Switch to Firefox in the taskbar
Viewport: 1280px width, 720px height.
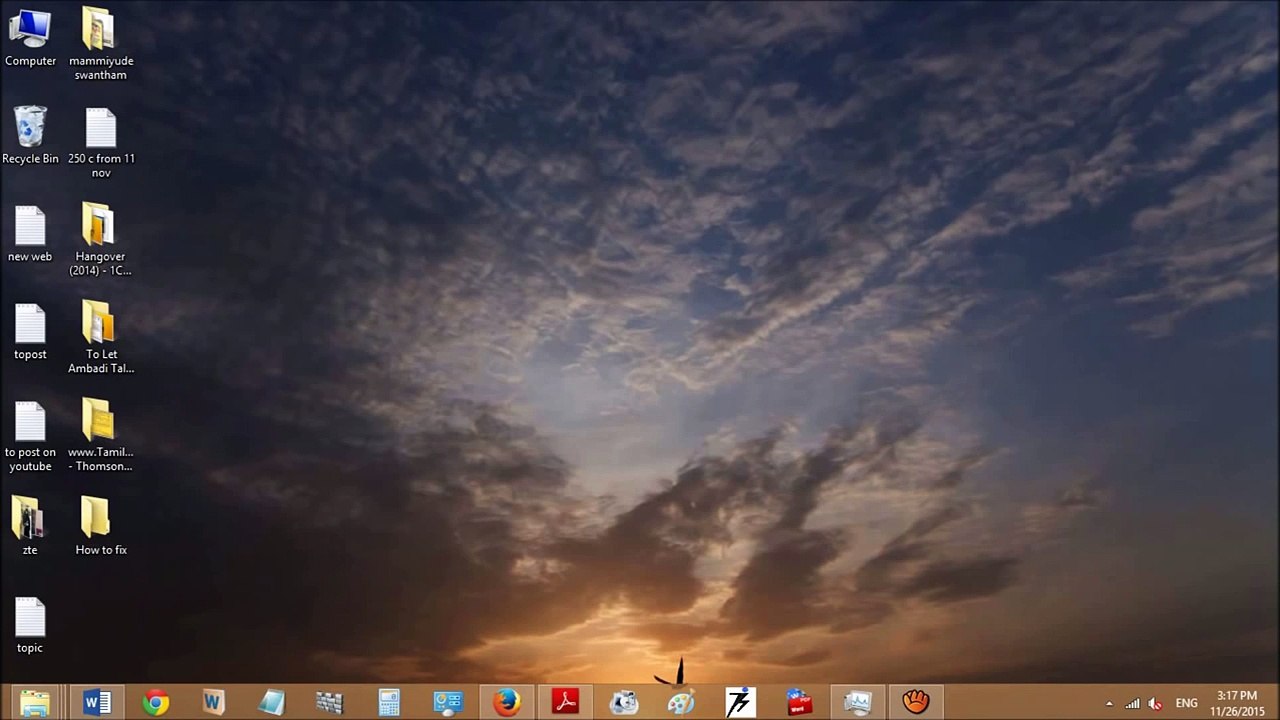[506, 702]
